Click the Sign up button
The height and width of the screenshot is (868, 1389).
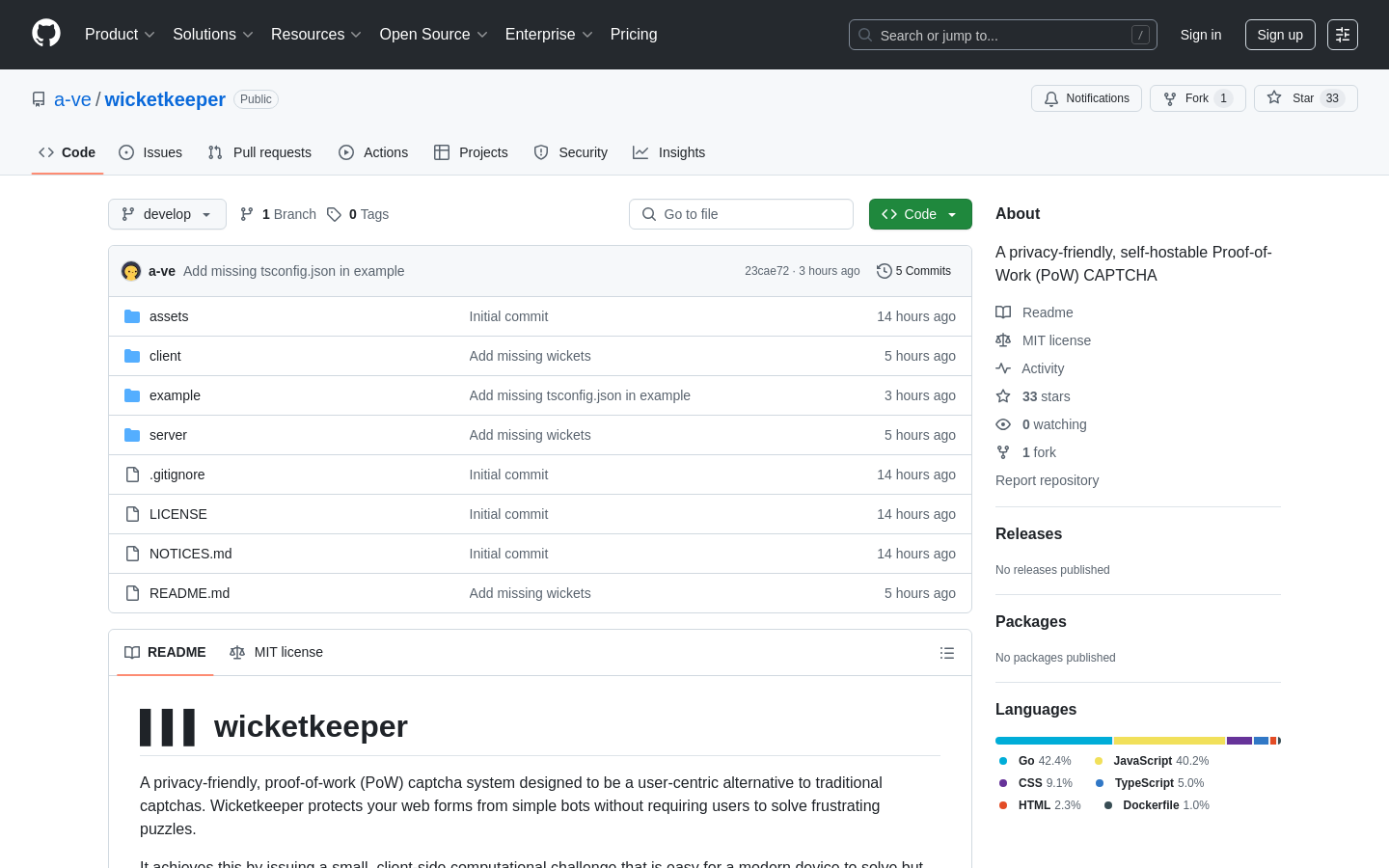pyautogui.click(x=1280, y=35)
